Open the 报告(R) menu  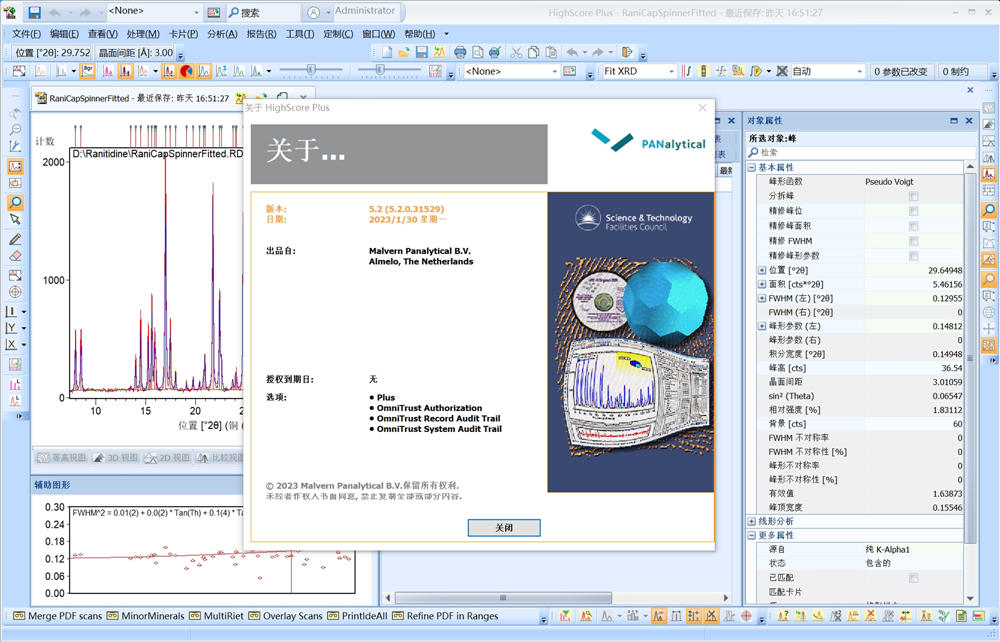coord(261,34)
